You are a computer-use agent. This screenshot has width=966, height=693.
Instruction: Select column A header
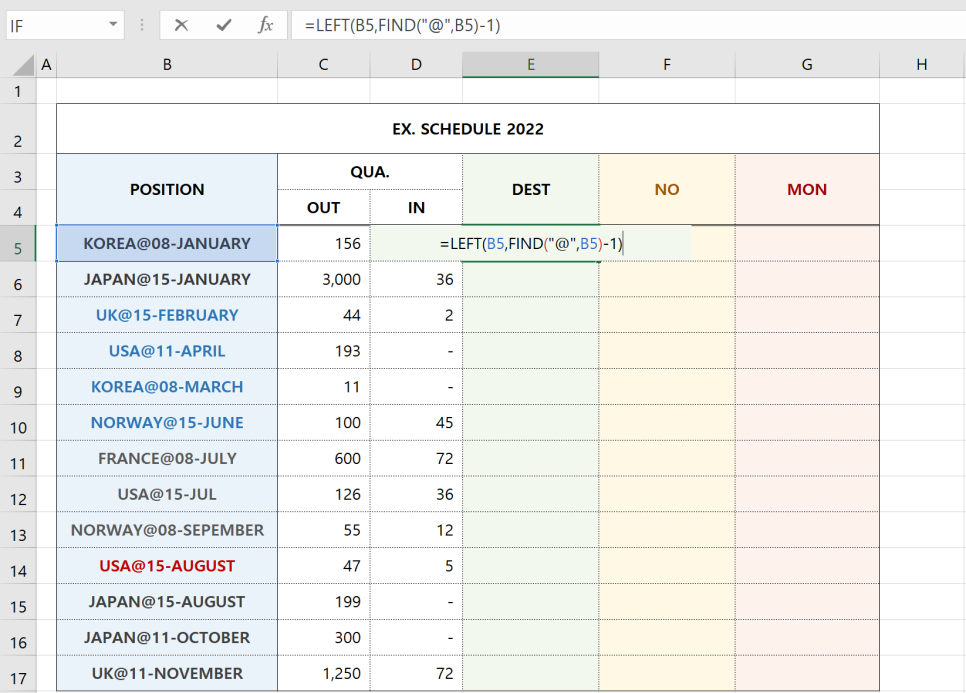[46, 65]
